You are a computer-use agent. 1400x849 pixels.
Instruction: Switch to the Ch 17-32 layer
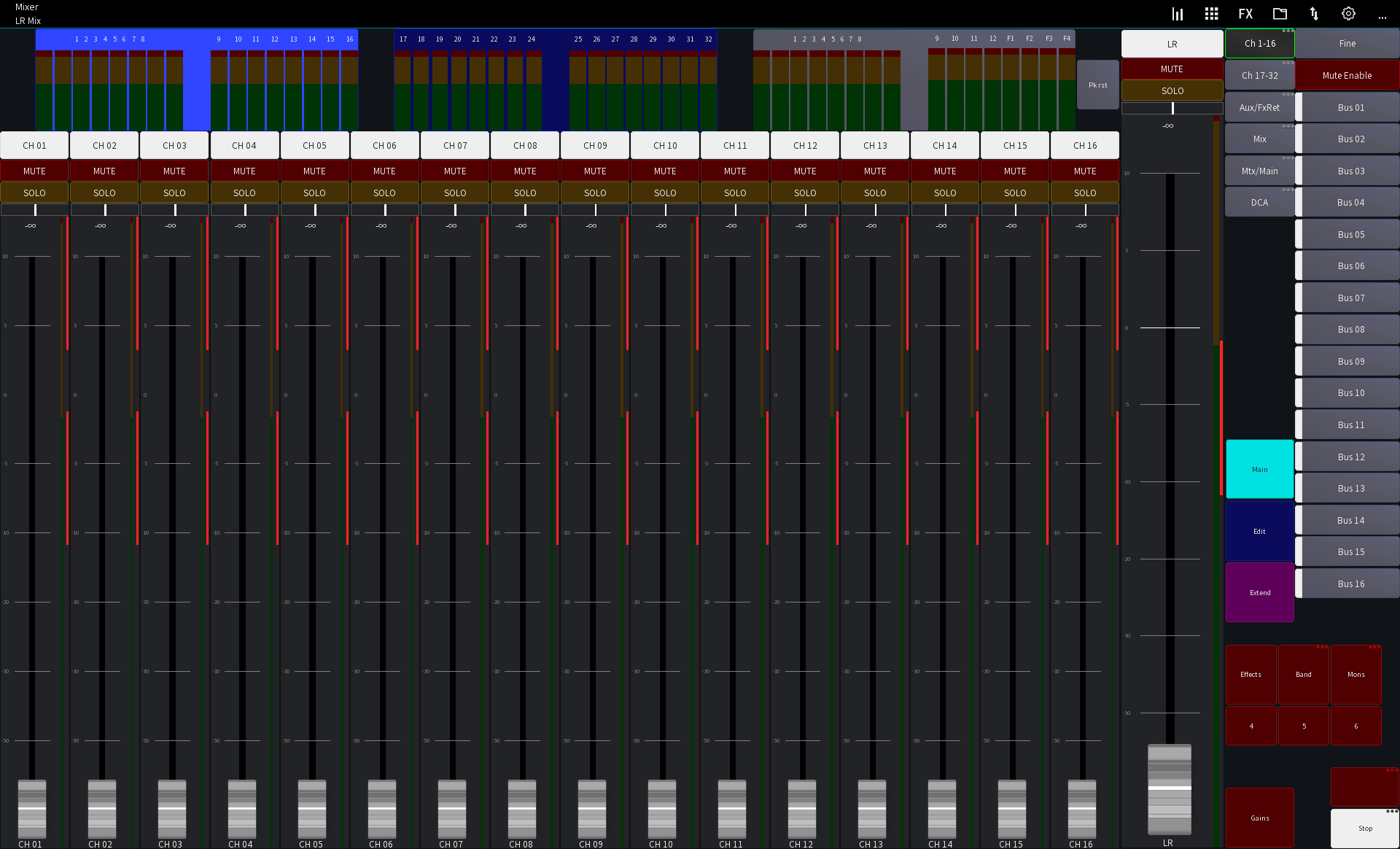tap(1259, 74)
